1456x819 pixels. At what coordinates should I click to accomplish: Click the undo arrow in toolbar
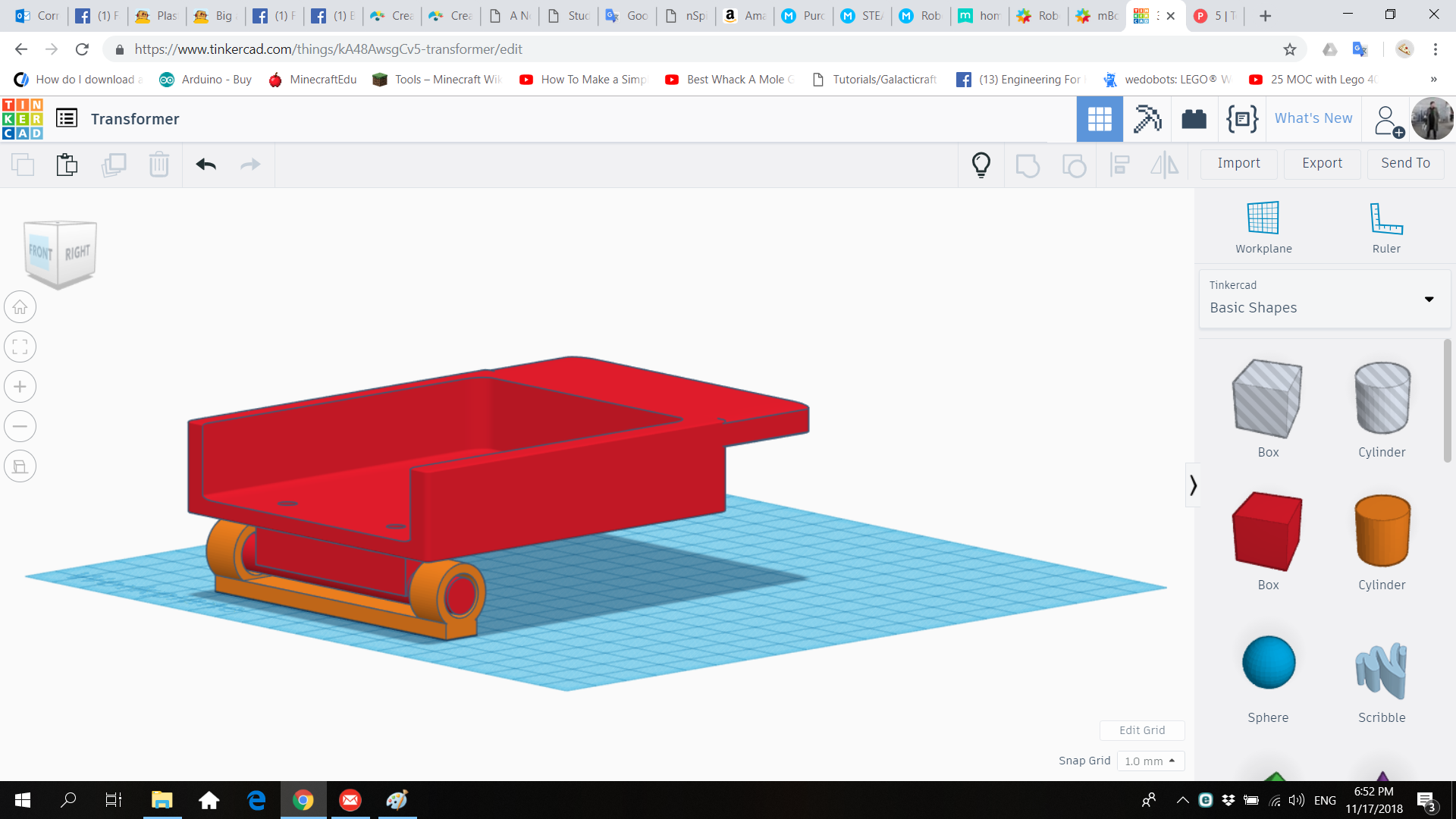click(x=206, y=165)
